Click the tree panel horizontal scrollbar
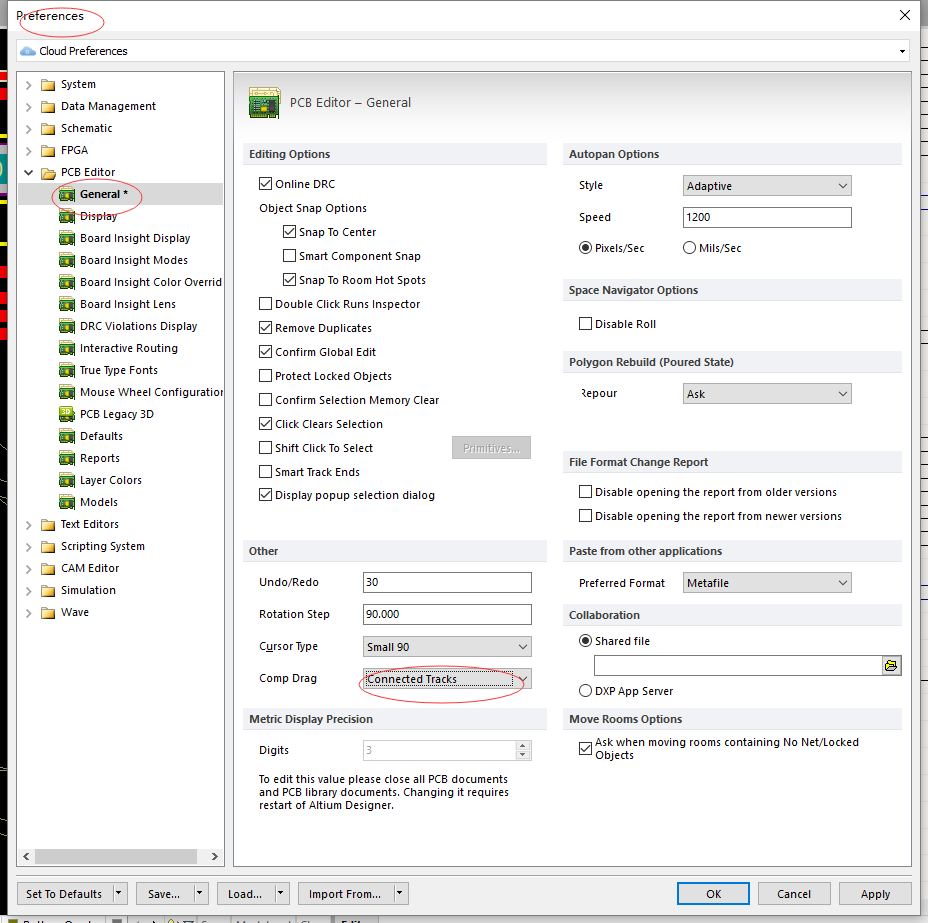This screenshot has height=923, width=928. (116, 856)
